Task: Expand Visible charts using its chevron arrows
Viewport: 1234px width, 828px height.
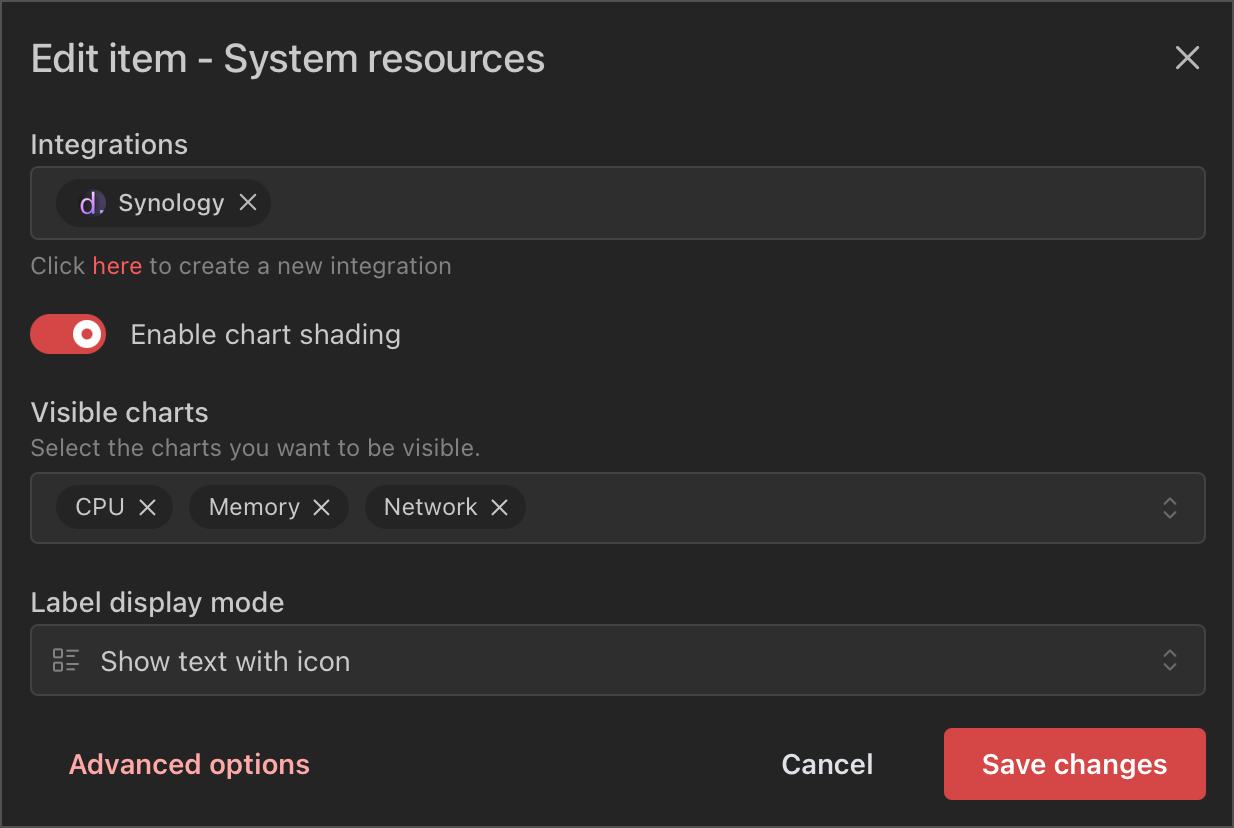Action: click(x=1169, y=508)
